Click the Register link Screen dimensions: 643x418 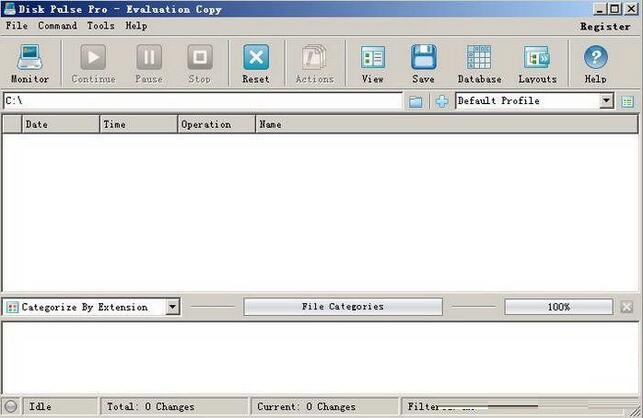[605, 27]
